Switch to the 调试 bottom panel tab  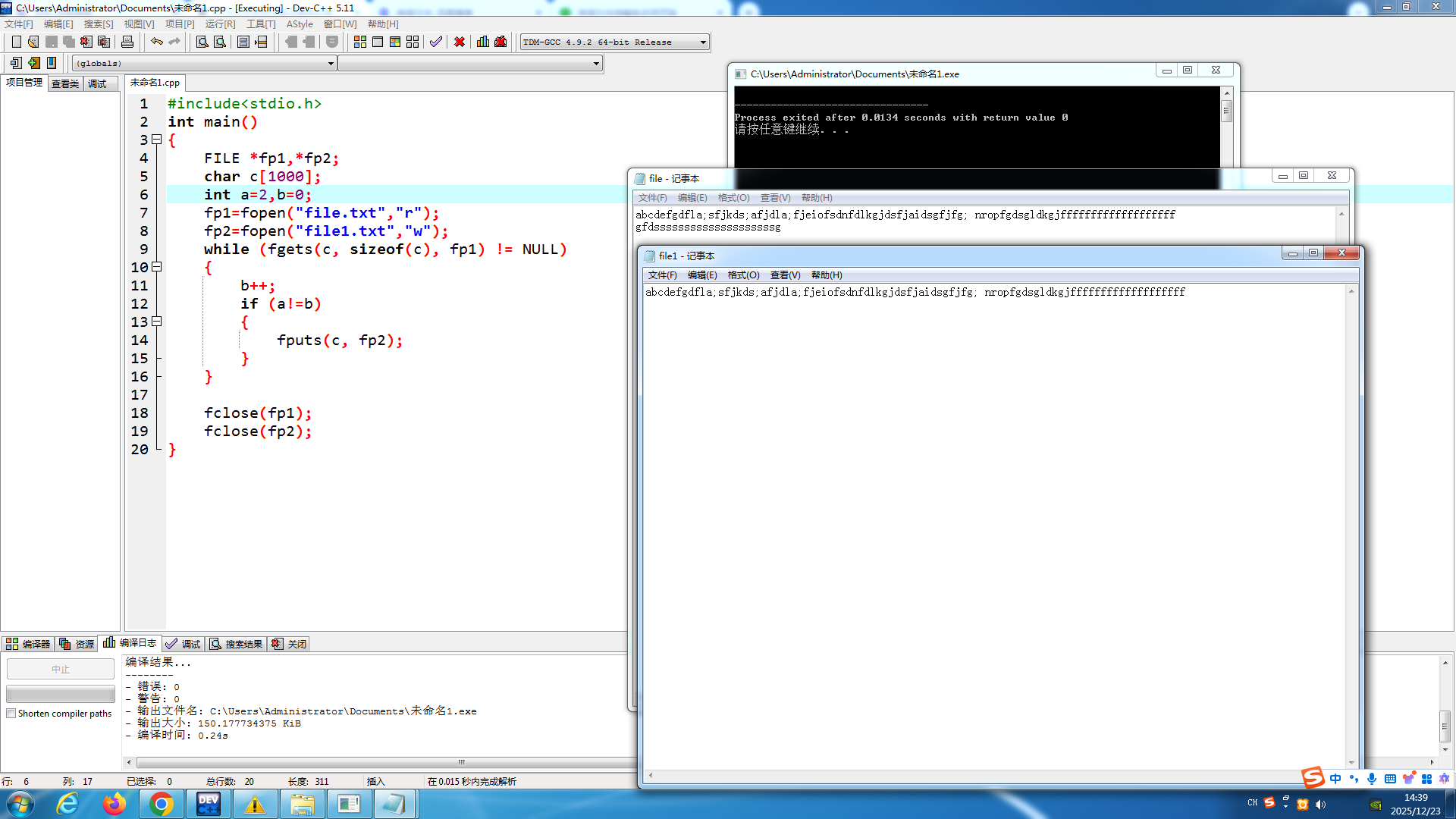(x=184, y=644)
